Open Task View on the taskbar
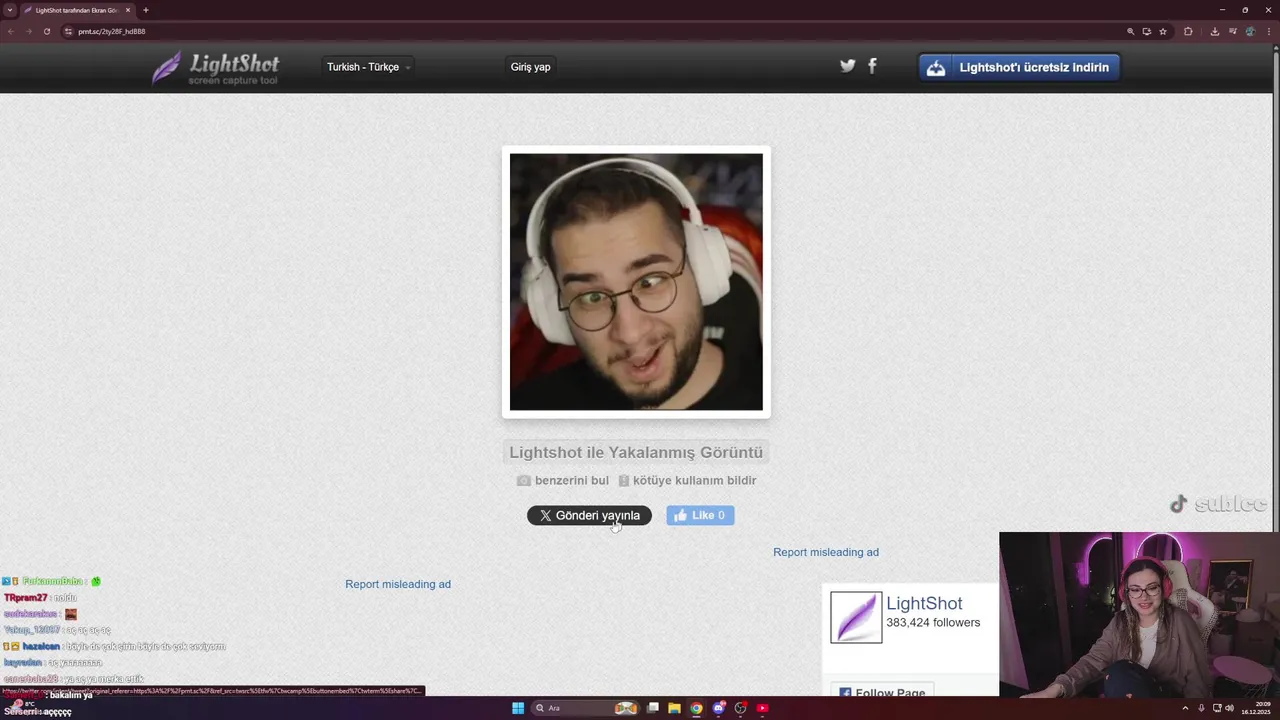Image resolution: width=1280 pixels, height=720 pixels. pyautogui.click(x=653, y=708)
